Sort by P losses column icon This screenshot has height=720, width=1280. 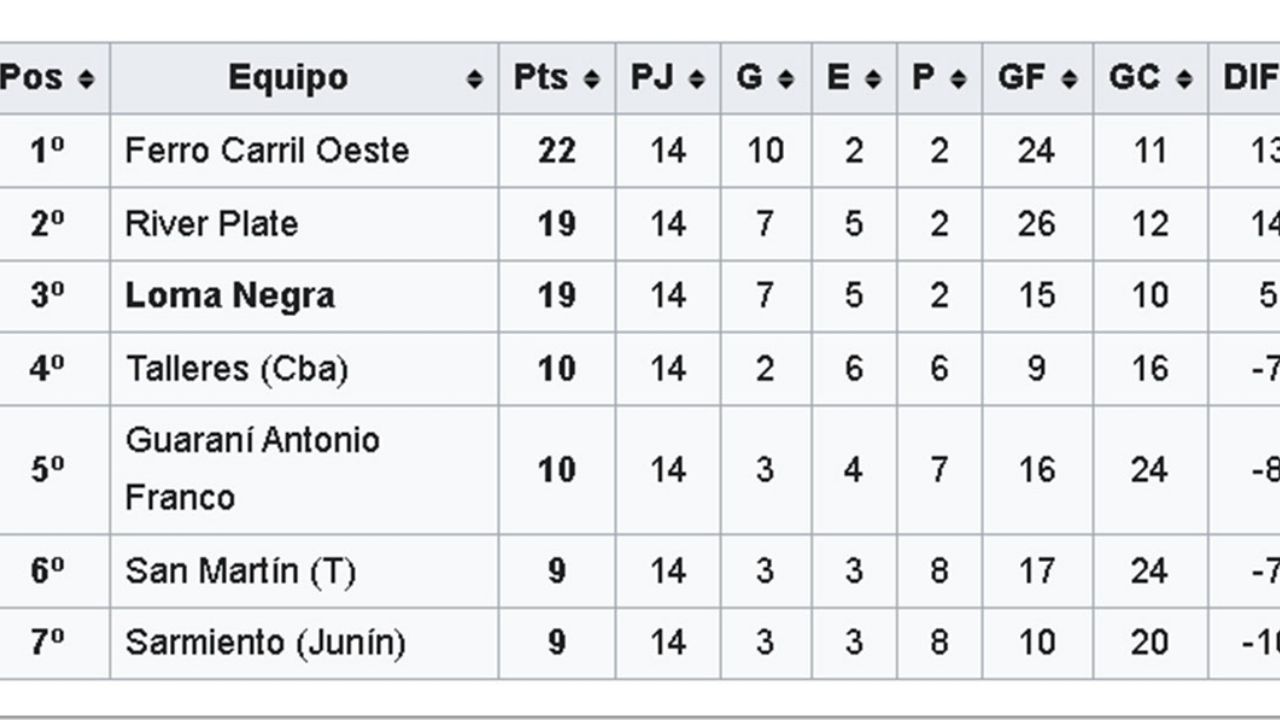[x=958, y=78]
